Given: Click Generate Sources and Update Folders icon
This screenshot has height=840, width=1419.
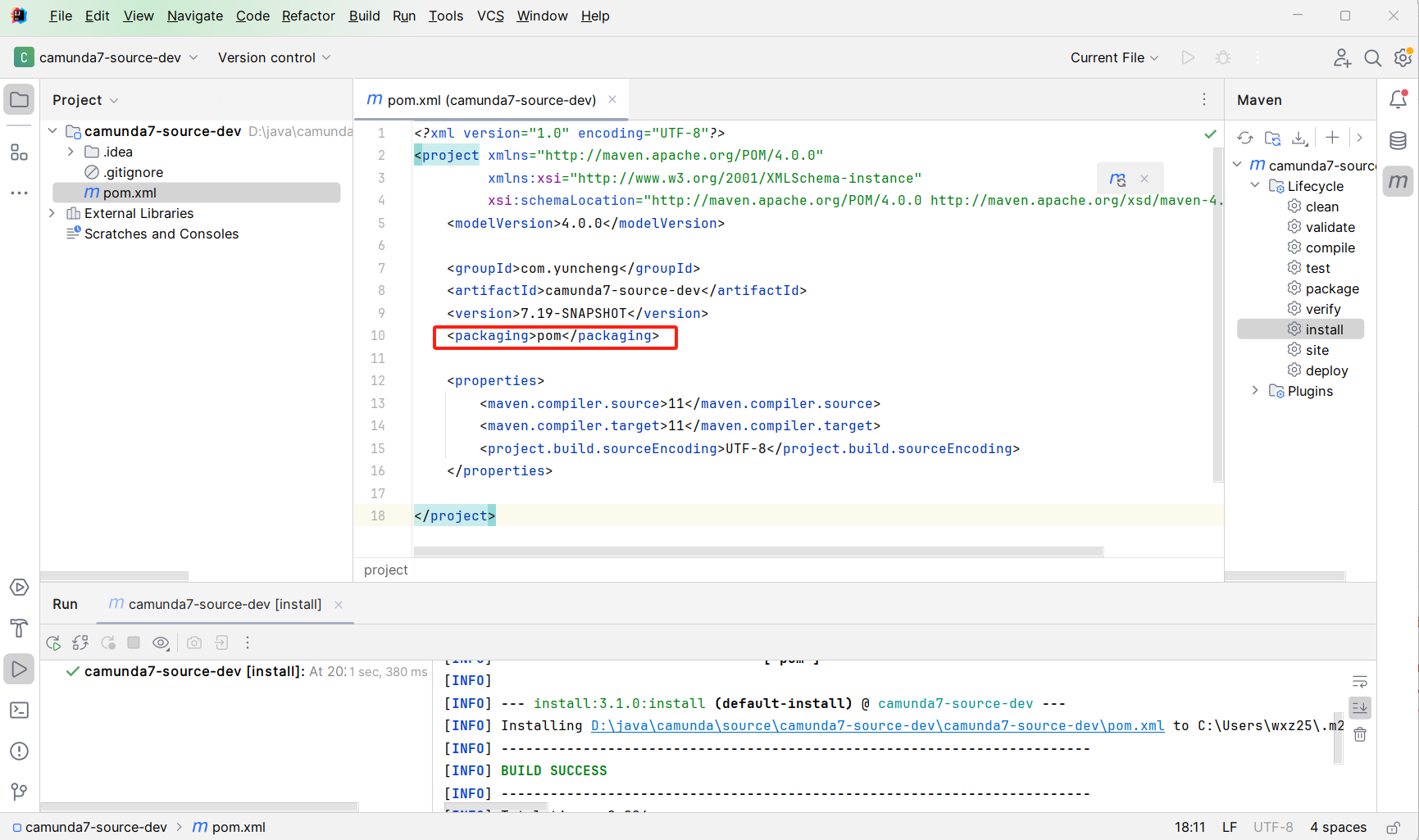Looking at the screenshot, I should point(1273,138).
